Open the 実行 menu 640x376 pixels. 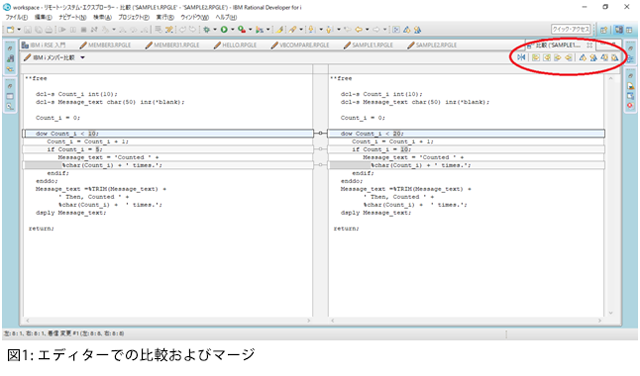(165, 17)
